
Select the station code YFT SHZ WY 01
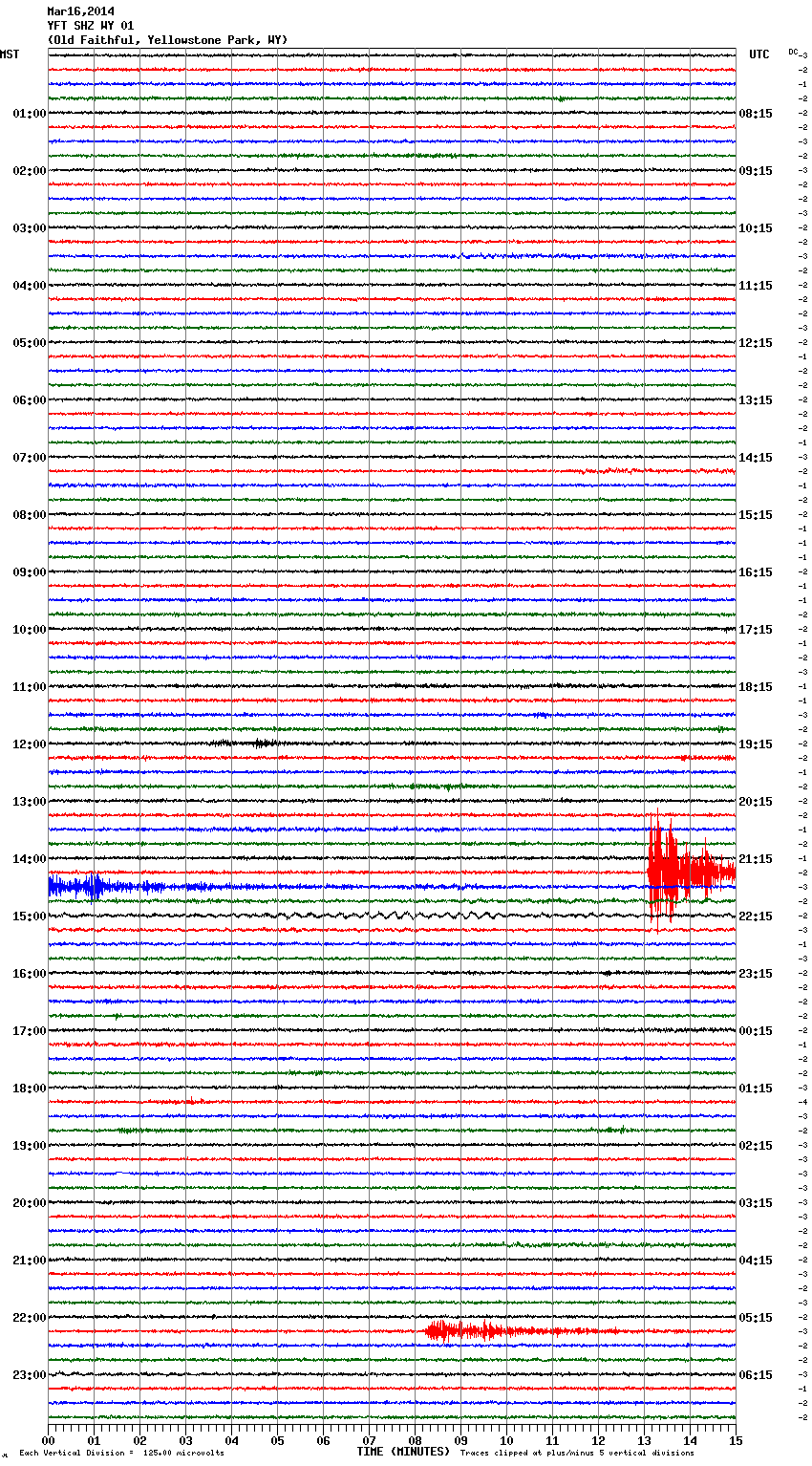coord(91,26)
